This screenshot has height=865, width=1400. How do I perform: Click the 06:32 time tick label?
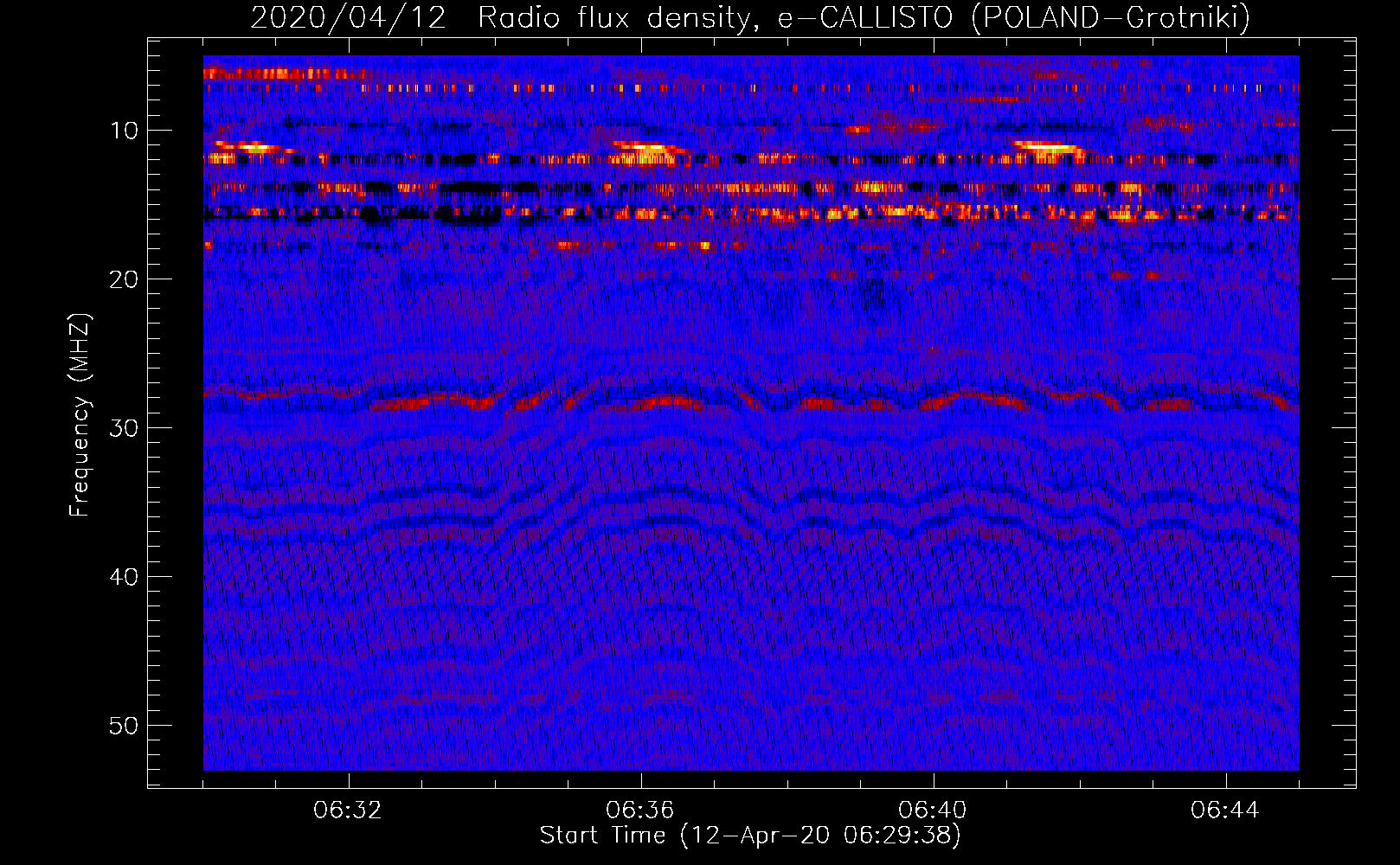pos(348,811)
